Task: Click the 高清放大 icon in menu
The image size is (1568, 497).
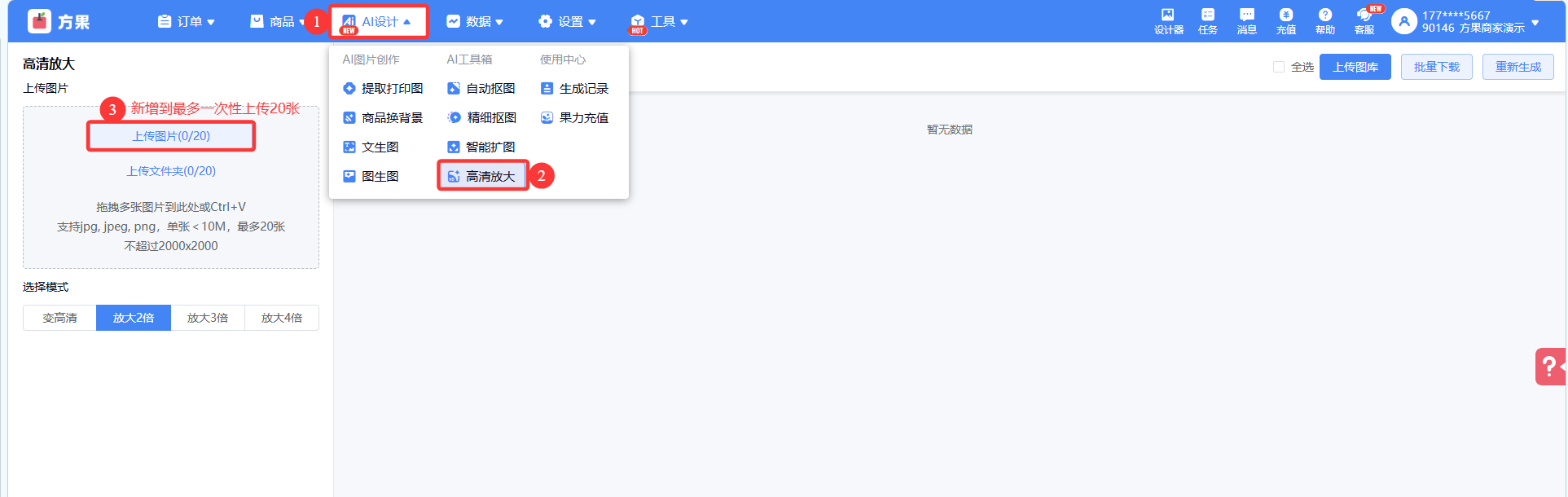Action: click(454, 176)
